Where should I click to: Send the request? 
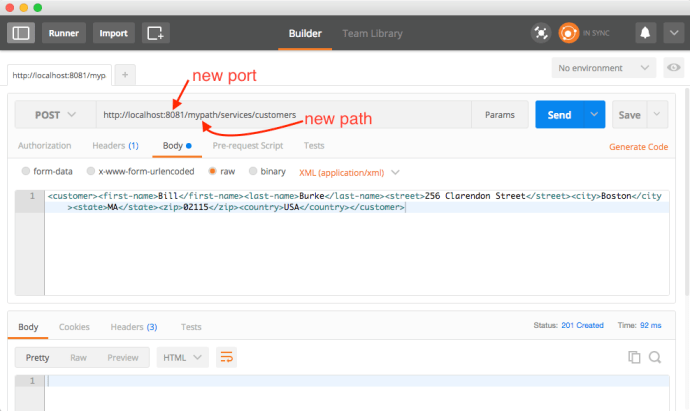[559, 115]
